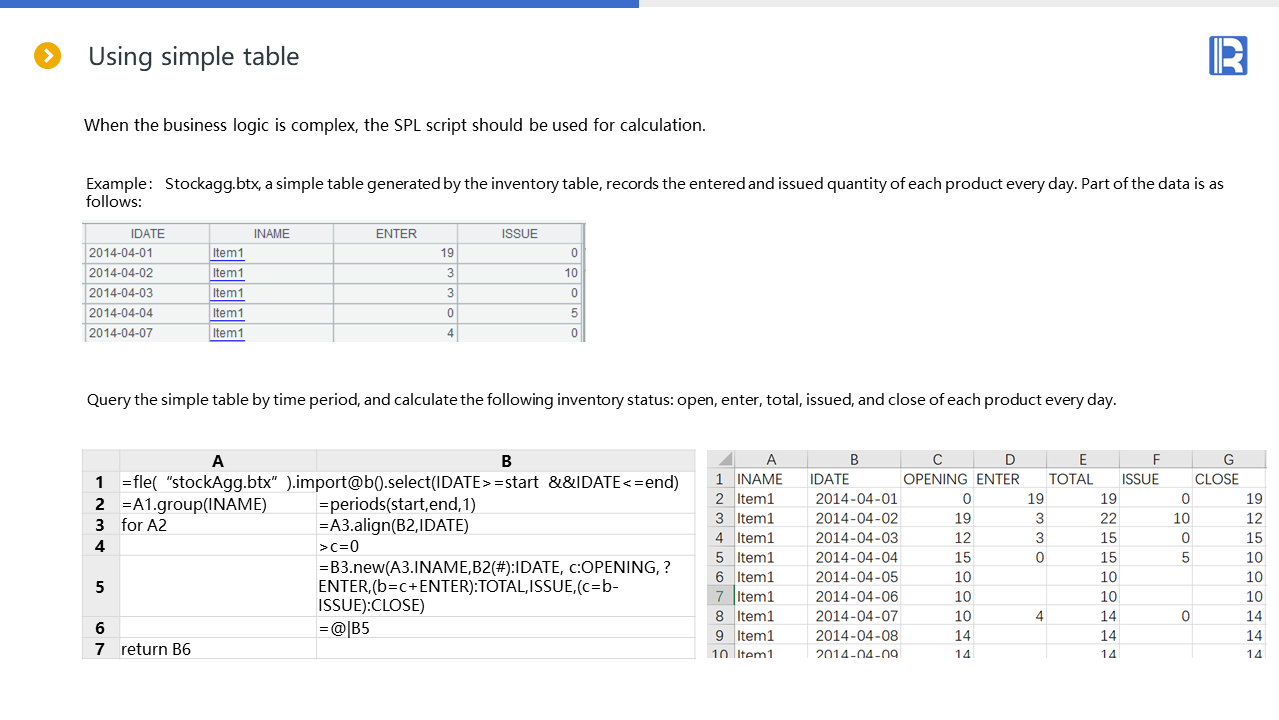Follow the Item1 link in the 2014-04-07 row

[x=228, y=333]
